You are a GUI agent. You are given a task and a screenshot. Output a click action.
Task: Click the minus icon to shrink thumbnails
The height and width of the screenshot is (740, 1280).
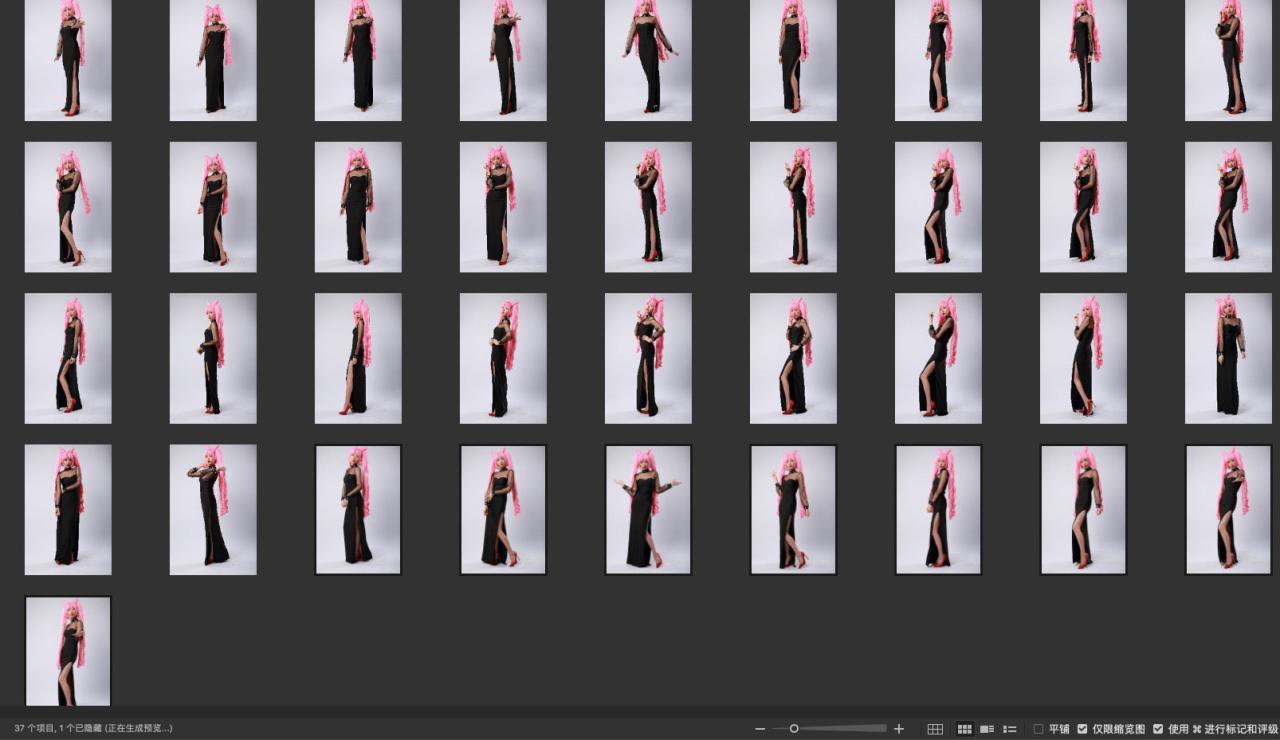[x=760, y=729]
